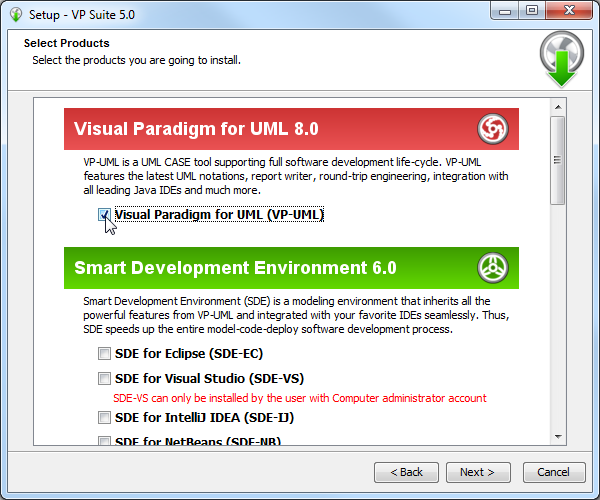The image size is (600, 500).
Task: Close the Setup window with X
Action: pos(569,11)
